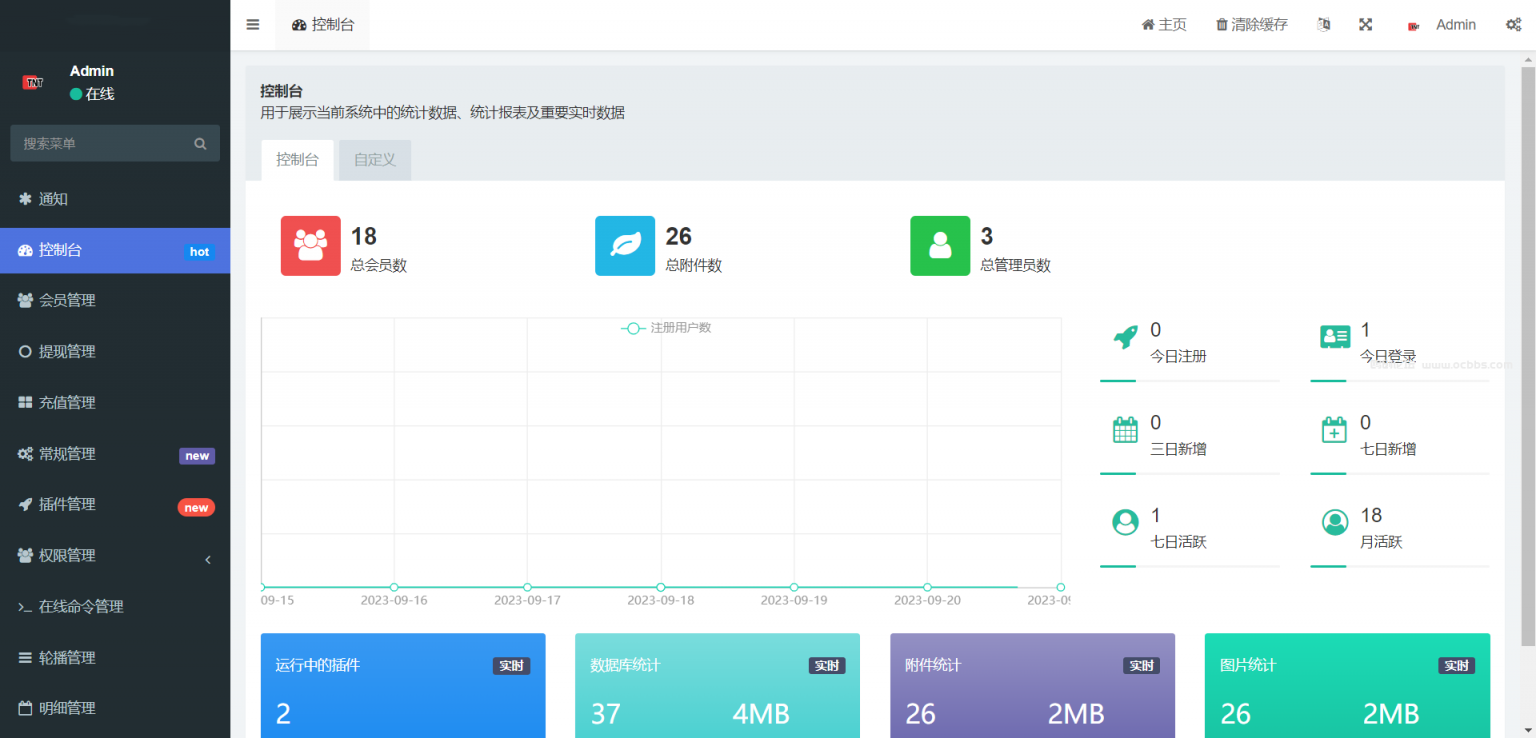Screen dimensions: 1536x738
Task: Open 明细管理 in the sidebar
Action: pyautogui.click(x=115, y=708)
